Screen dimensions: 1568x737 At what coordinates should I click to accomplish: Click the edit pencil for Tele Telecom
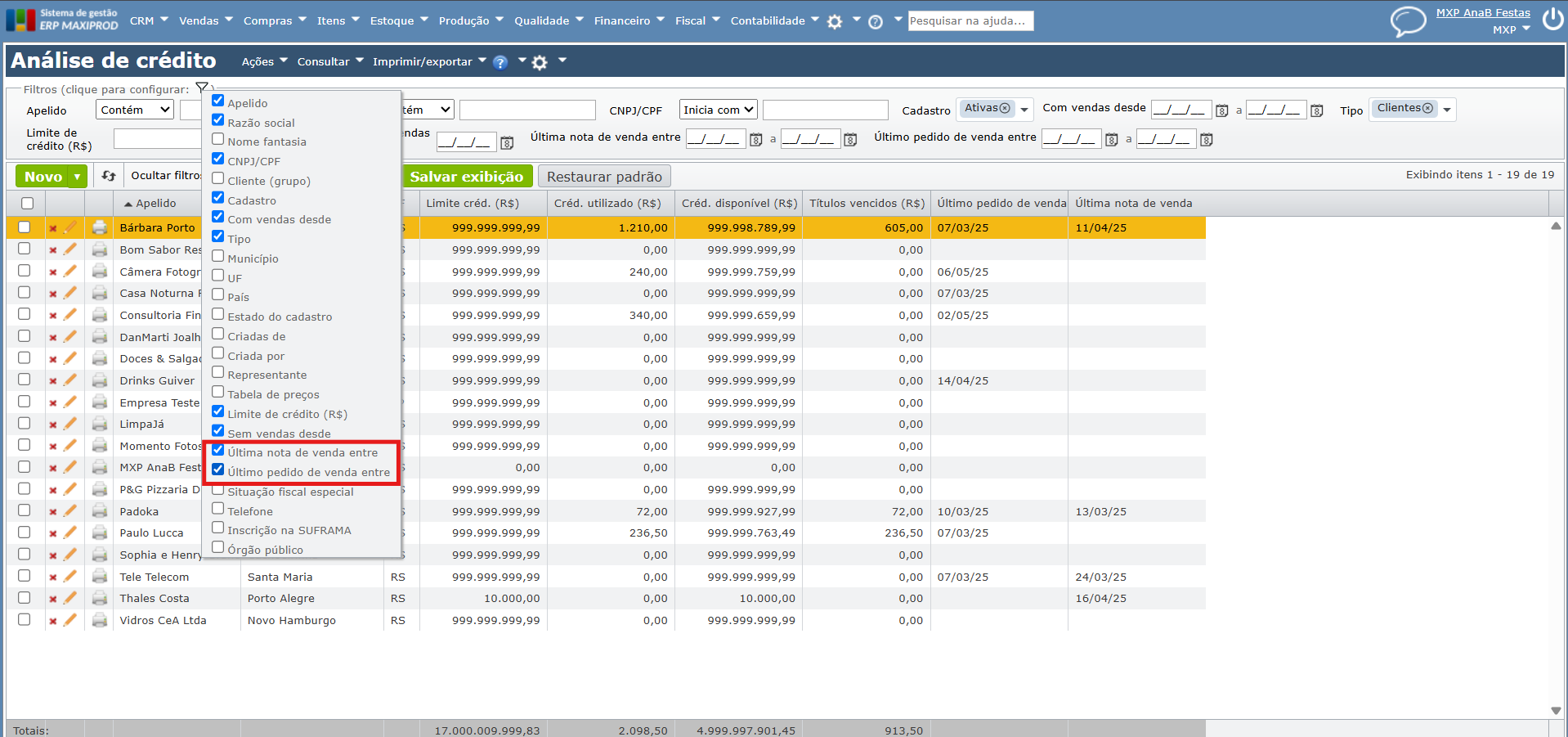point(70,577)
